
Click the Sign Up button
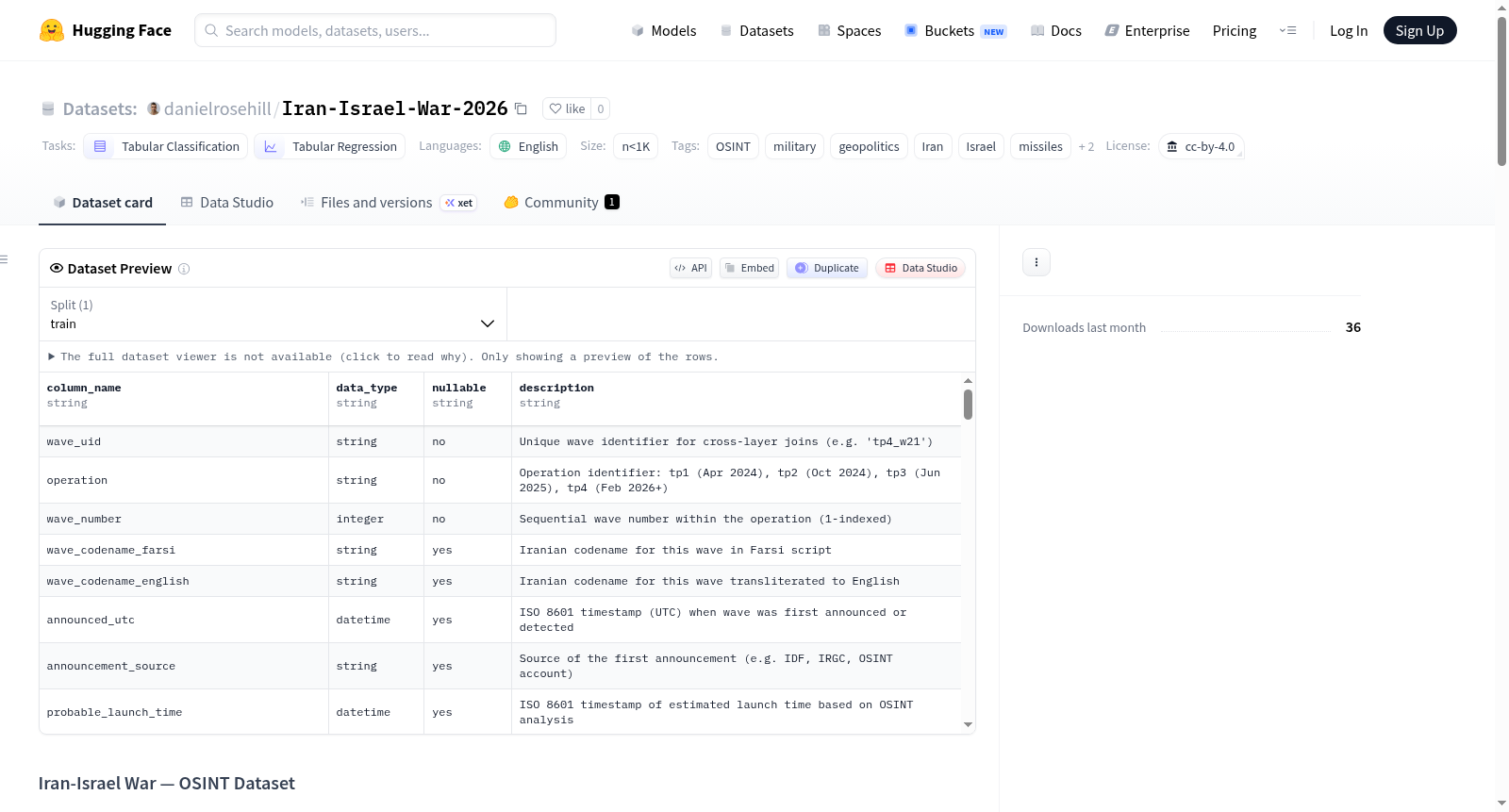click(x=1419, y=30)
